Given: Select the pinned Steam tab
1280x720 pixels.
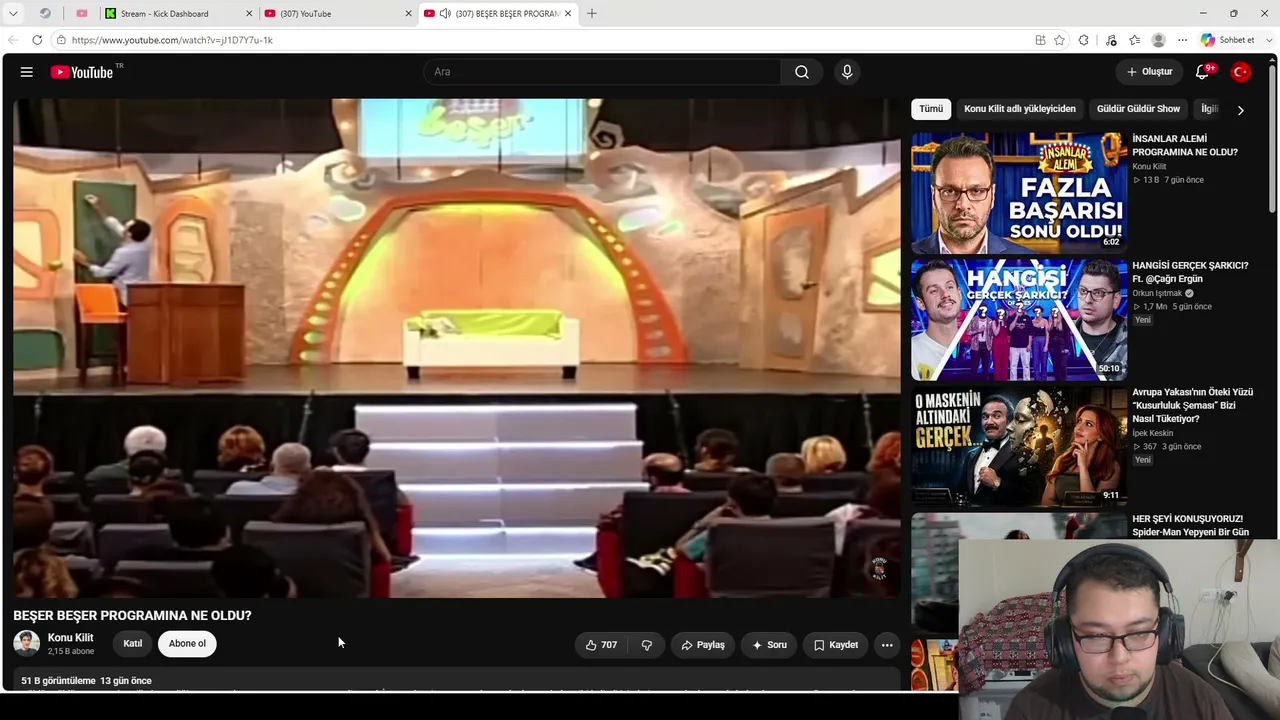Looking at the screenshot, I should pos(45,14).
